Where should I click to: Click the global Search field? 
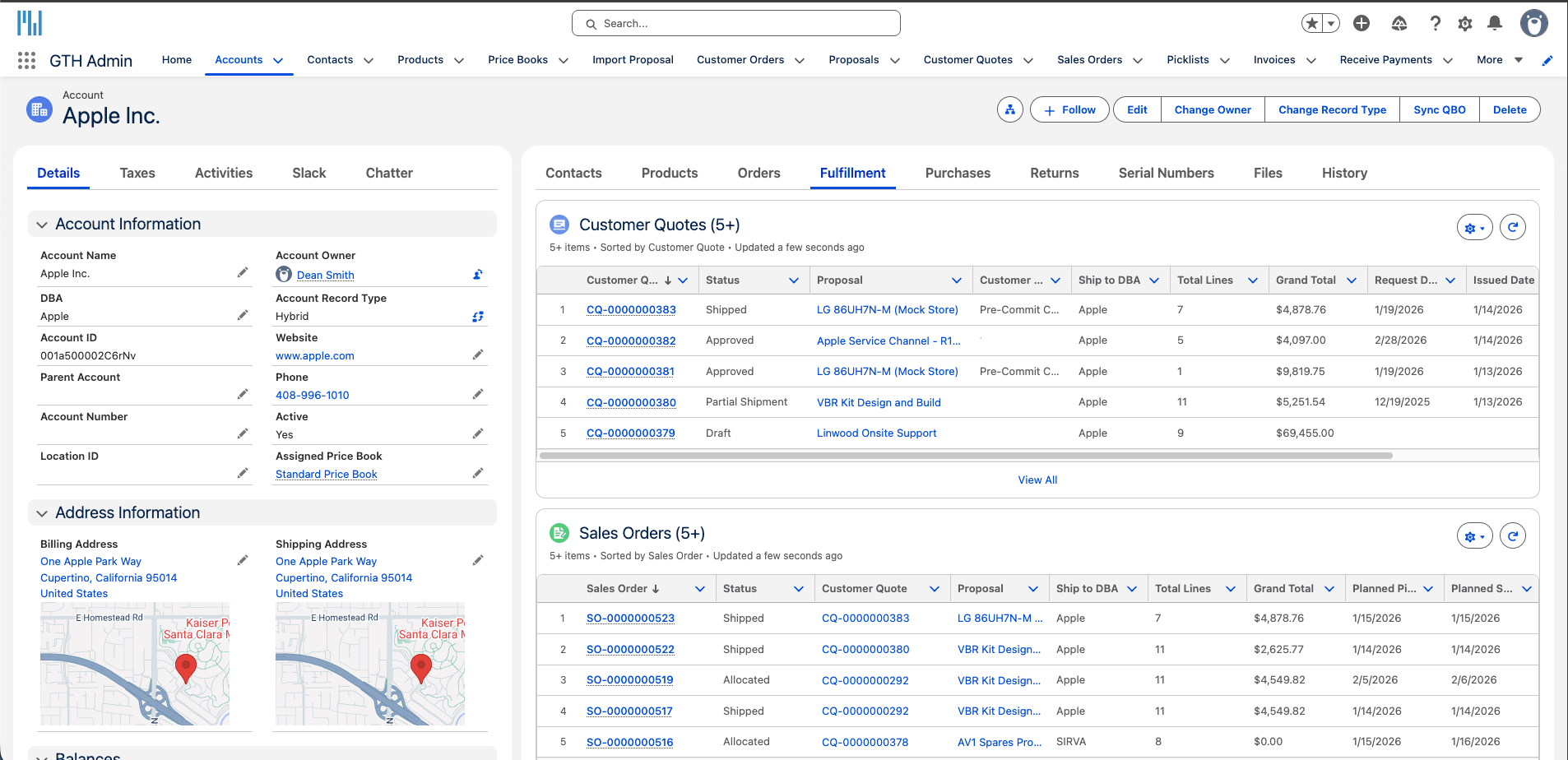736,23
